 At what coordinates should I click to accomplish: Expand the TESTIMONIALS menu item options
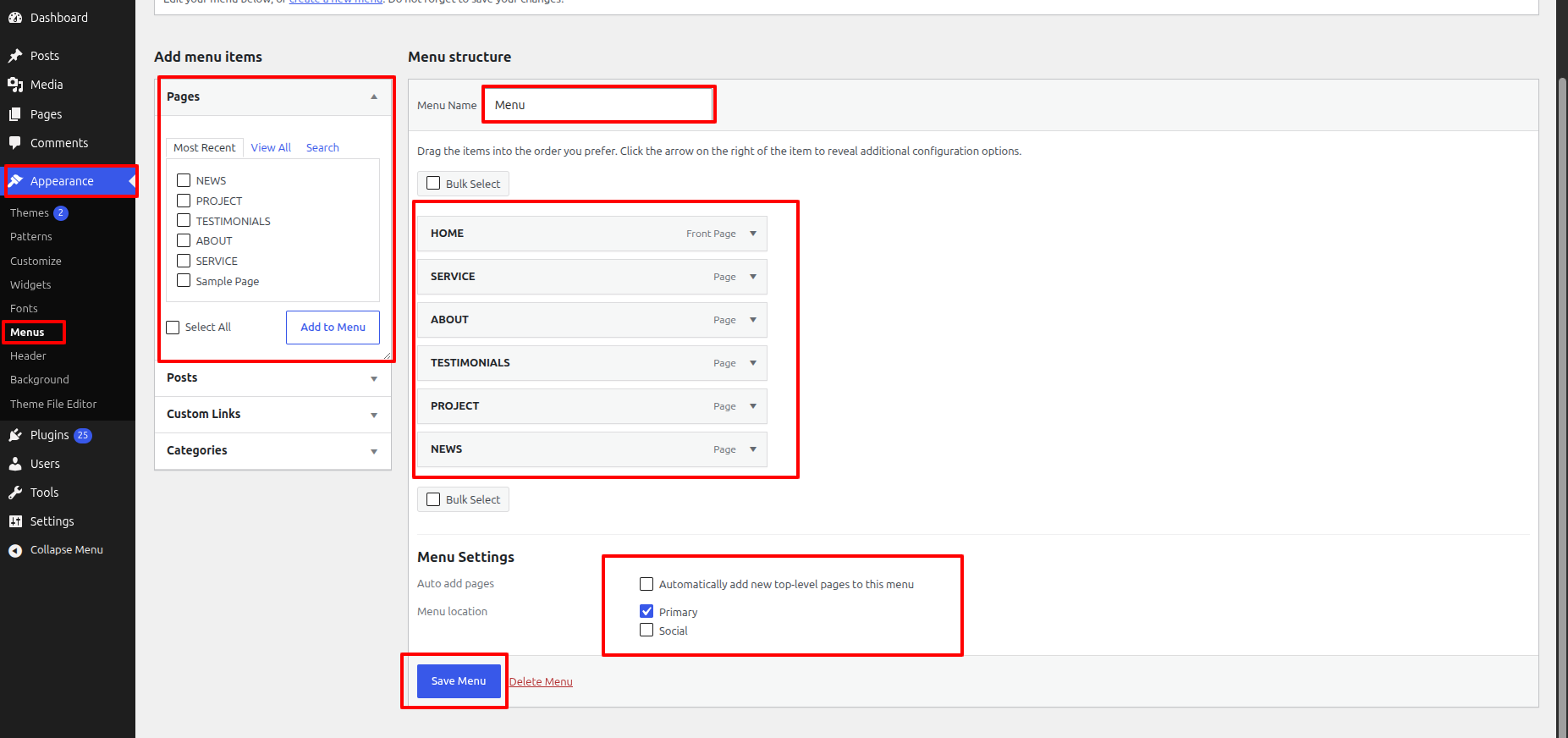(x=753, y=363)
